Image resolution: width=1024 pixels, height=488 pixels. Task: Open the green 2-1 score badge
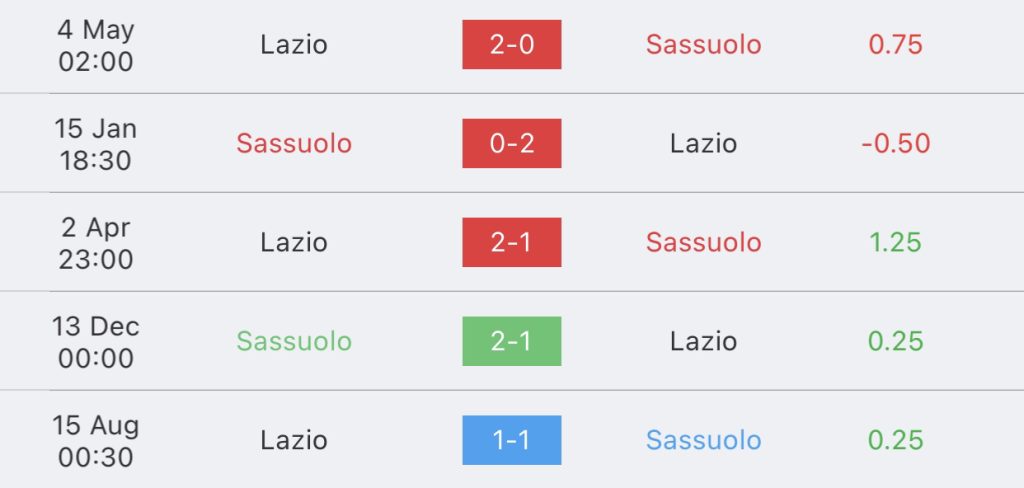511,341
